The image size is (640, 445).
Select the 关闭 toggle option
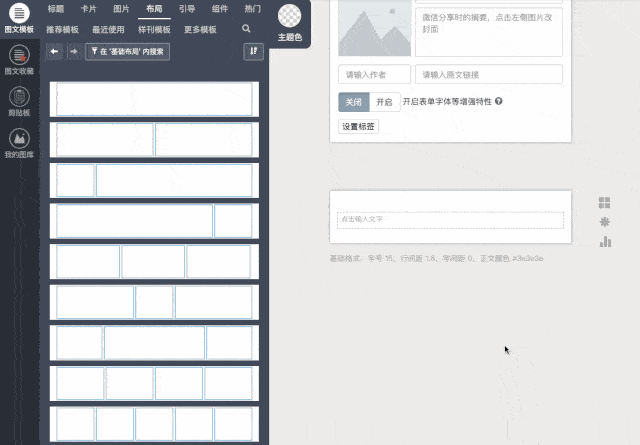coord(353,102)
